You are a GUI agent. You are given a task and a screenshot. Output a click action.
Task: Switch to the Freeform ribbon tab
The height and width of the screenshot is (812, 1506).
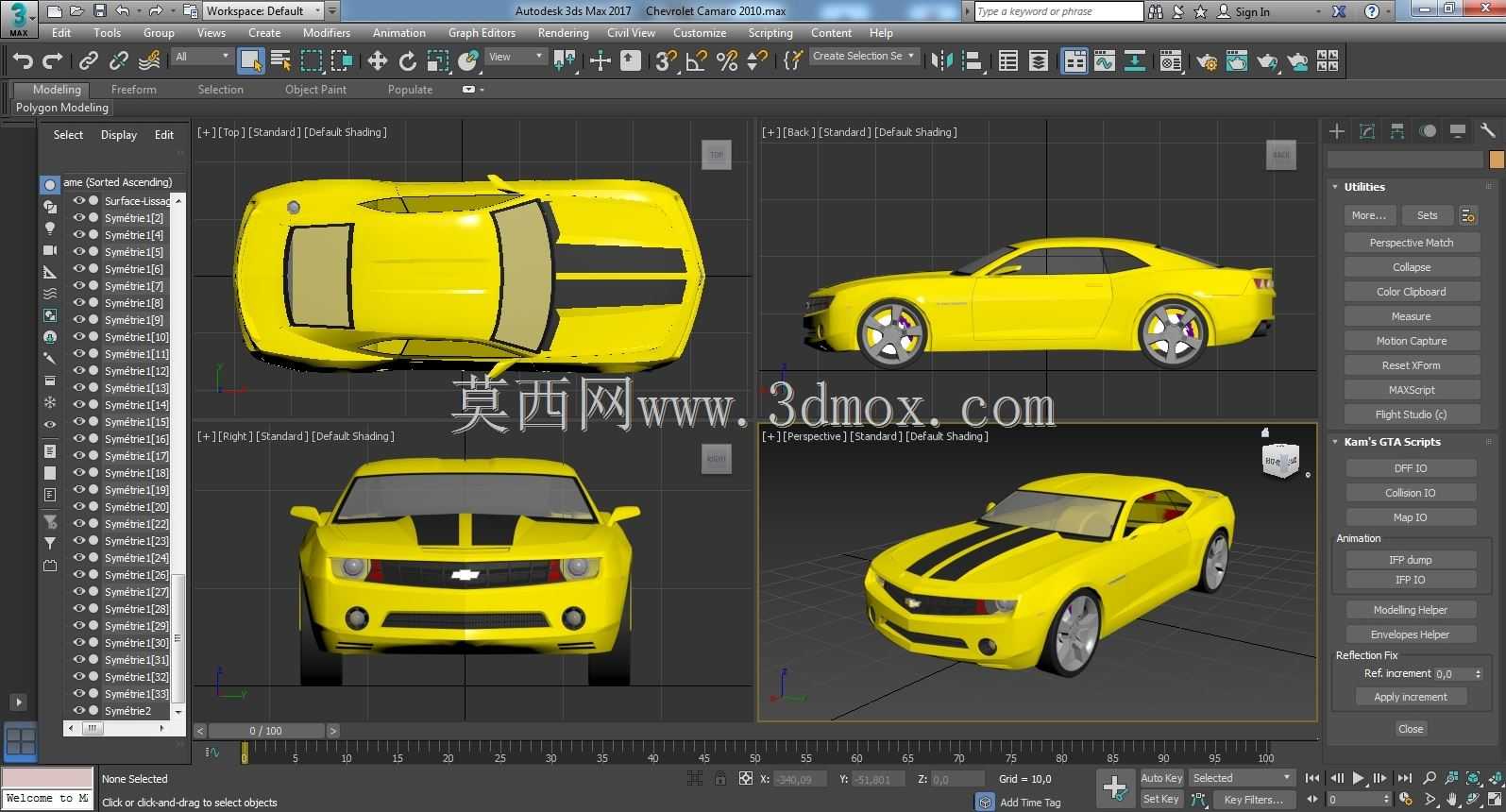[134, 90]
